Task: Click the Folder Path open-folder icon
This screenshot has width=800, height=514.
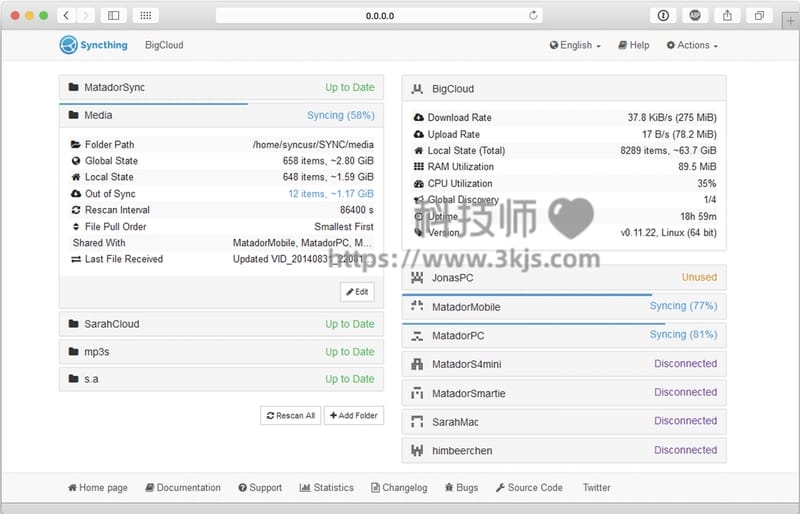Action: pyautogui.click(x=76, y=144)
